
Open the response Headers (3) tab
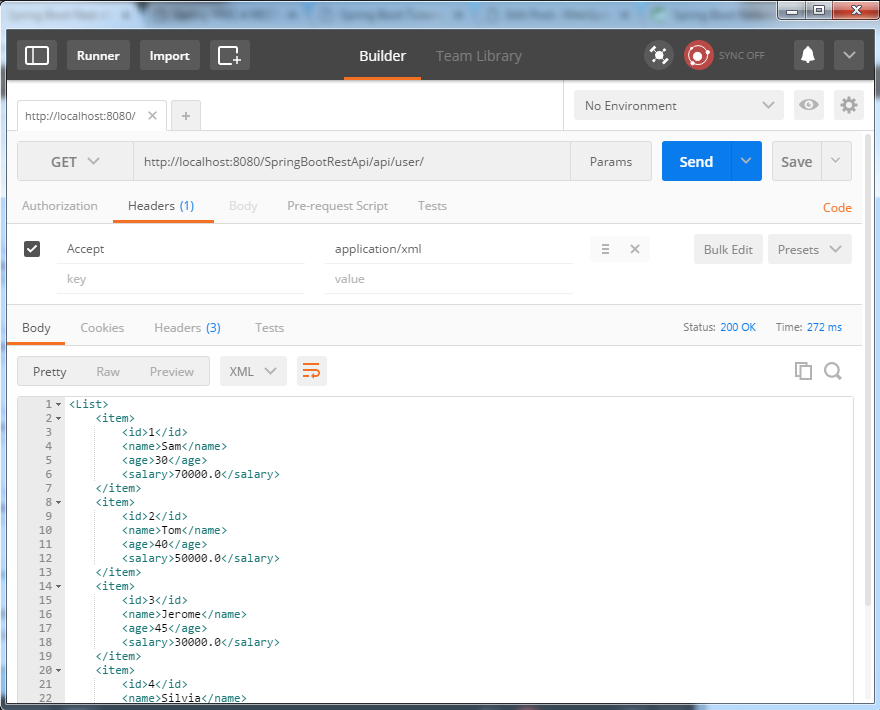(x=187, y=327)
